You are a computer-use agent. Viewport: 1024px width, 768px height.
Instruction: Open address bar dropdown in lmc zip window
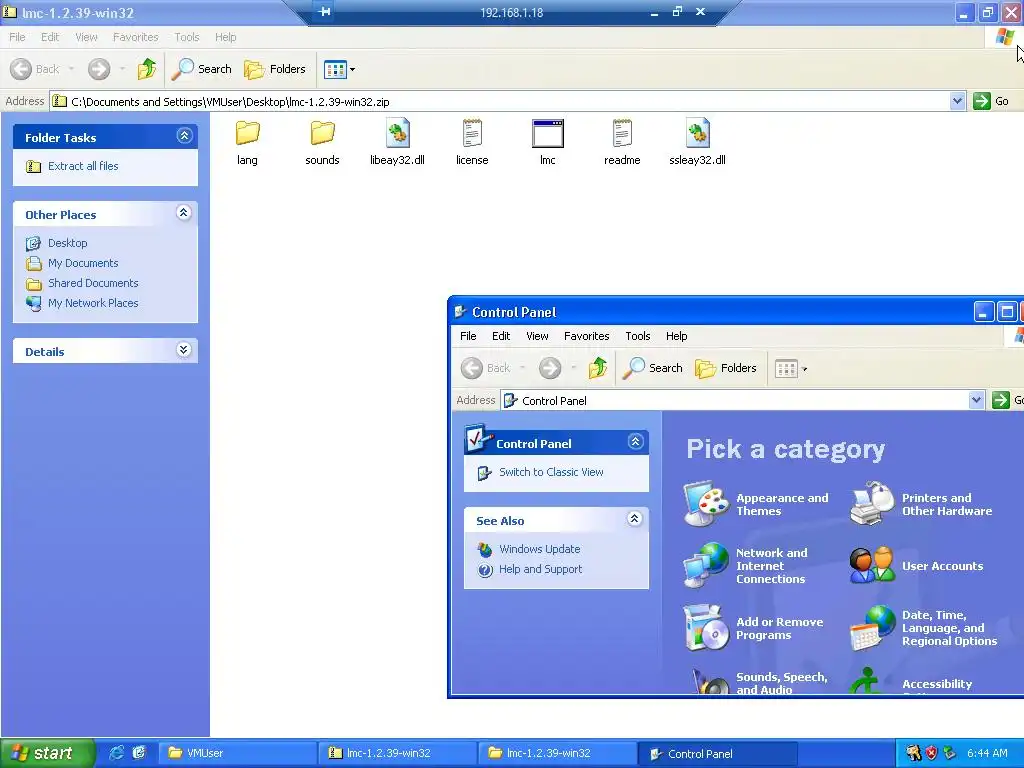click(957, 101)
